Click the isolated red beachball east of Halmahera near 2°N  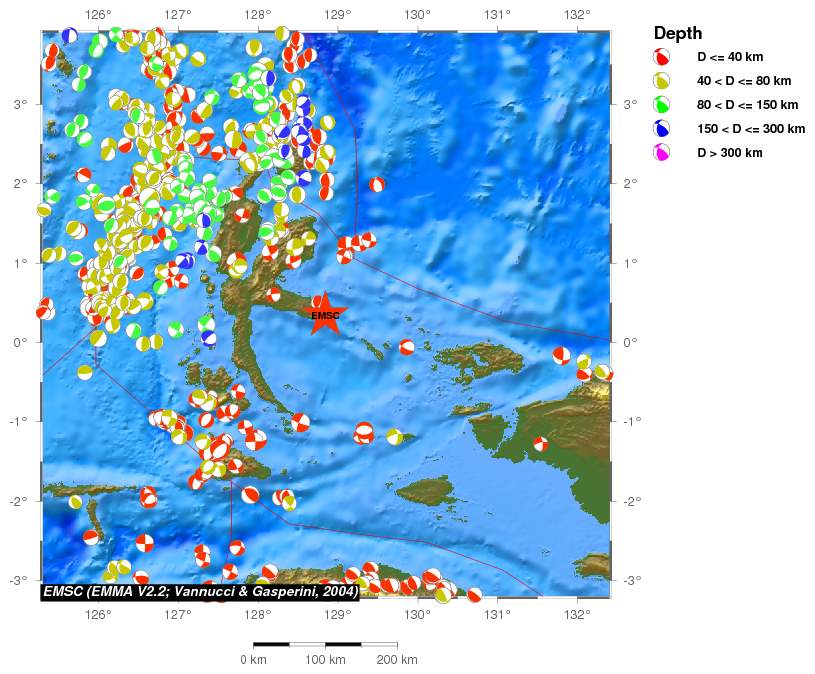[377, 184]
